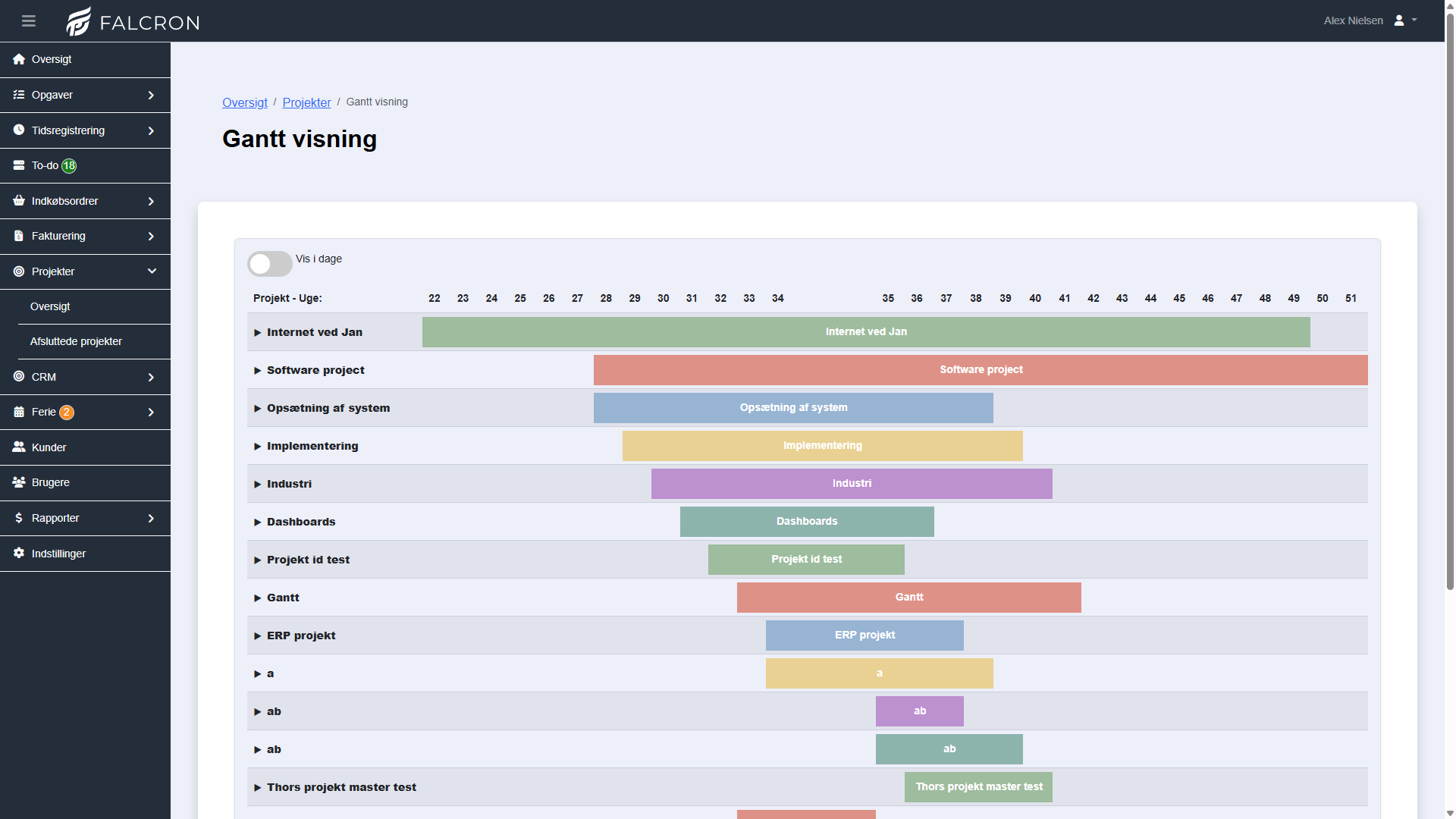Click the basket icon for Indkøbsordrer
The width and height of the screenshot is (1456, 819).
19,201
